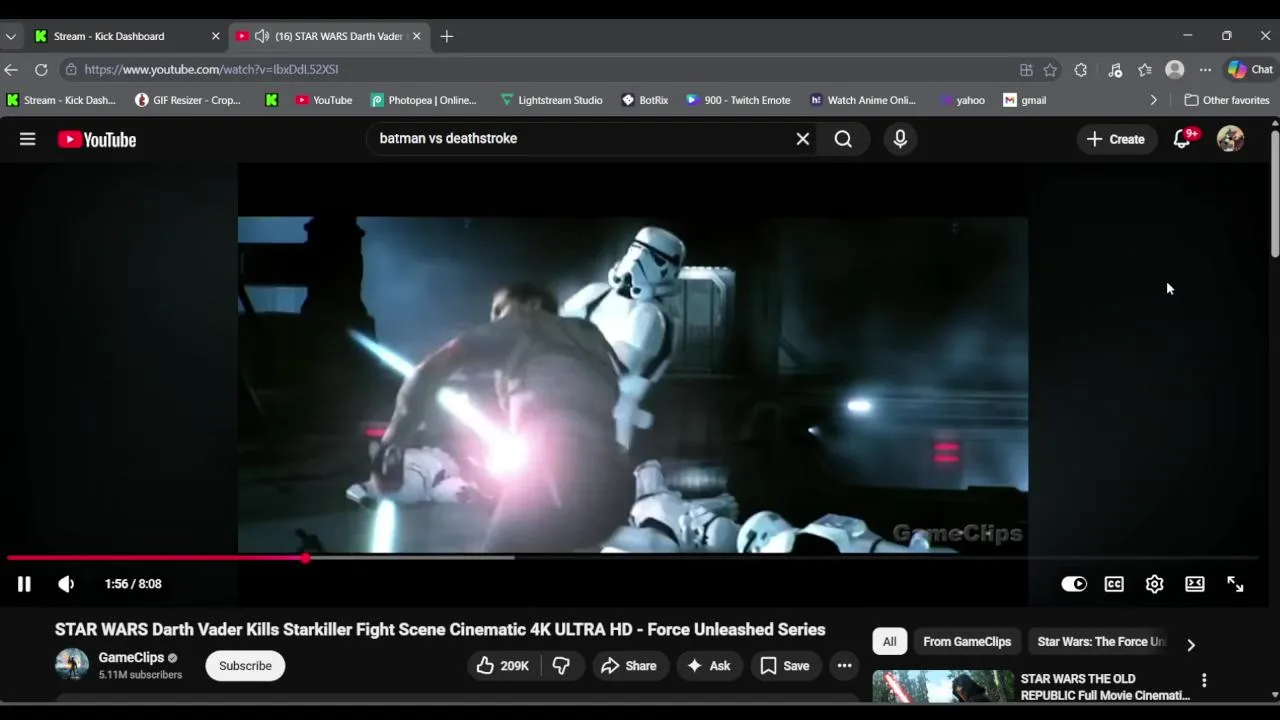Open the YouTube guide hamburger menu
1280x720 pixels.
coord(27,139)
